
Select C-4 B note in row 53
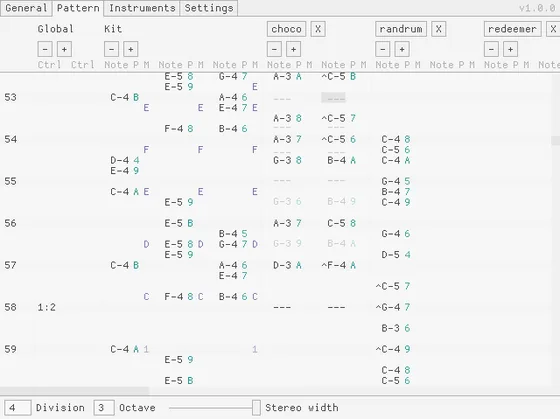(x=125, y=97)
